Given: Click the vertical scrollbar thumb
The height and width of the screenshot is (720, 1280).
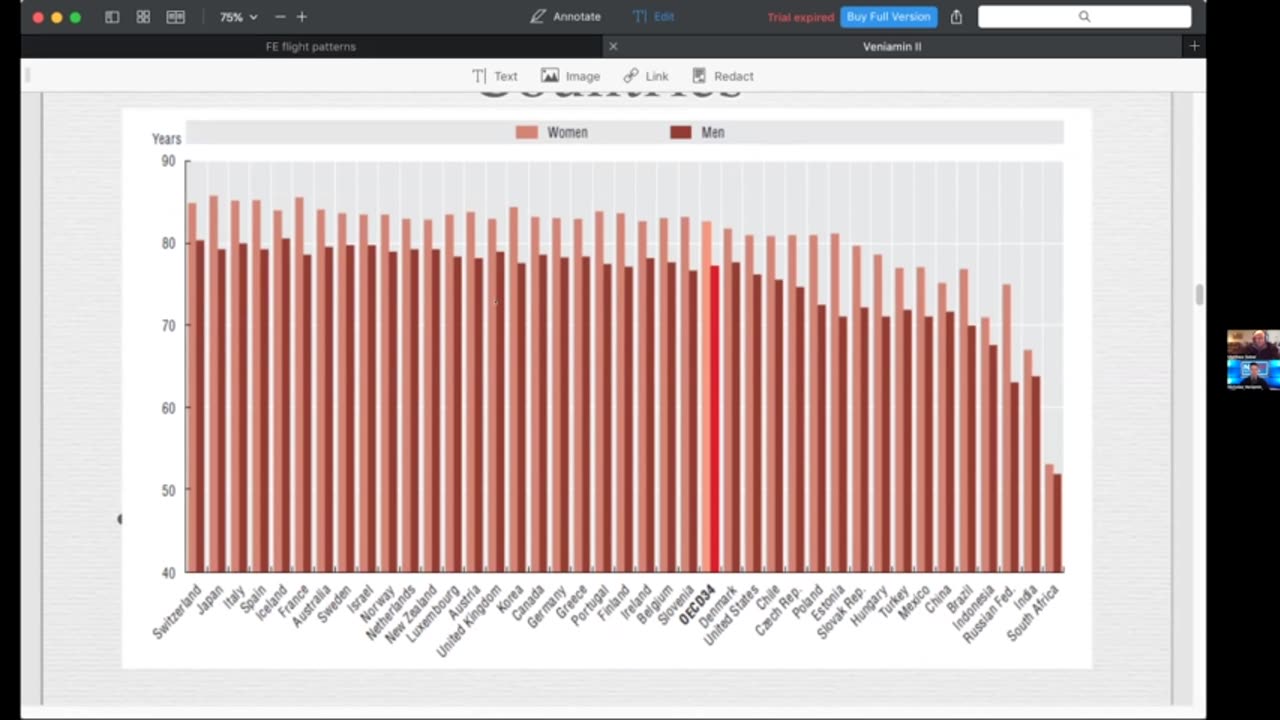Looking at the screenshot, I should pyautogui.click(x=1199, y=294).
